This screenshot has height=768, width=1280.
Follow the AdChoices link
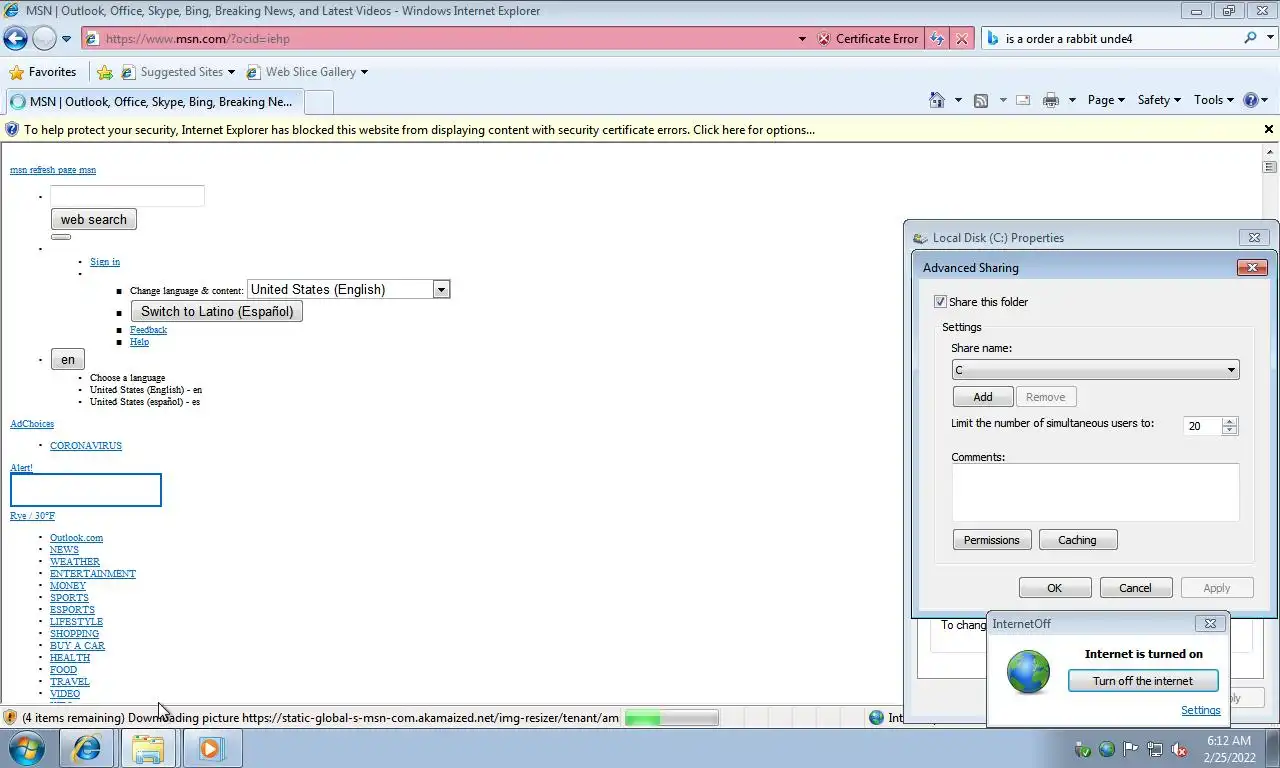coord(32,424)
